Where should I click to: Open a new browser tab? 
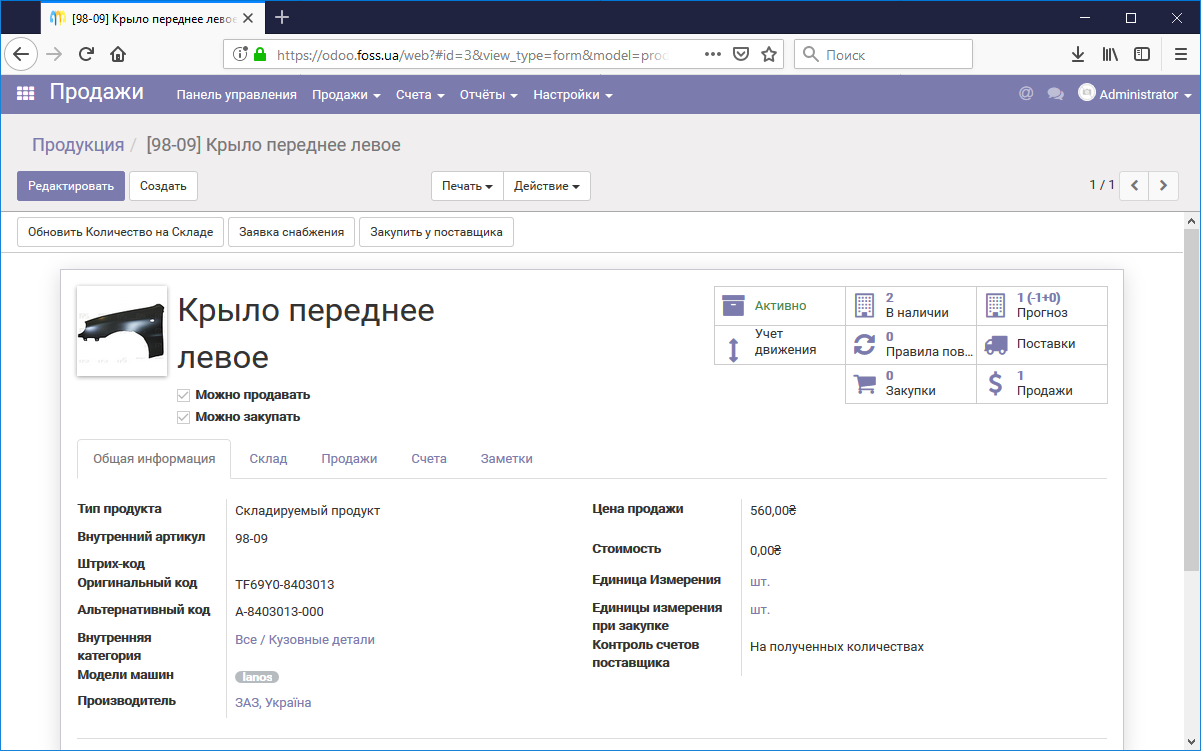(282, 17)
